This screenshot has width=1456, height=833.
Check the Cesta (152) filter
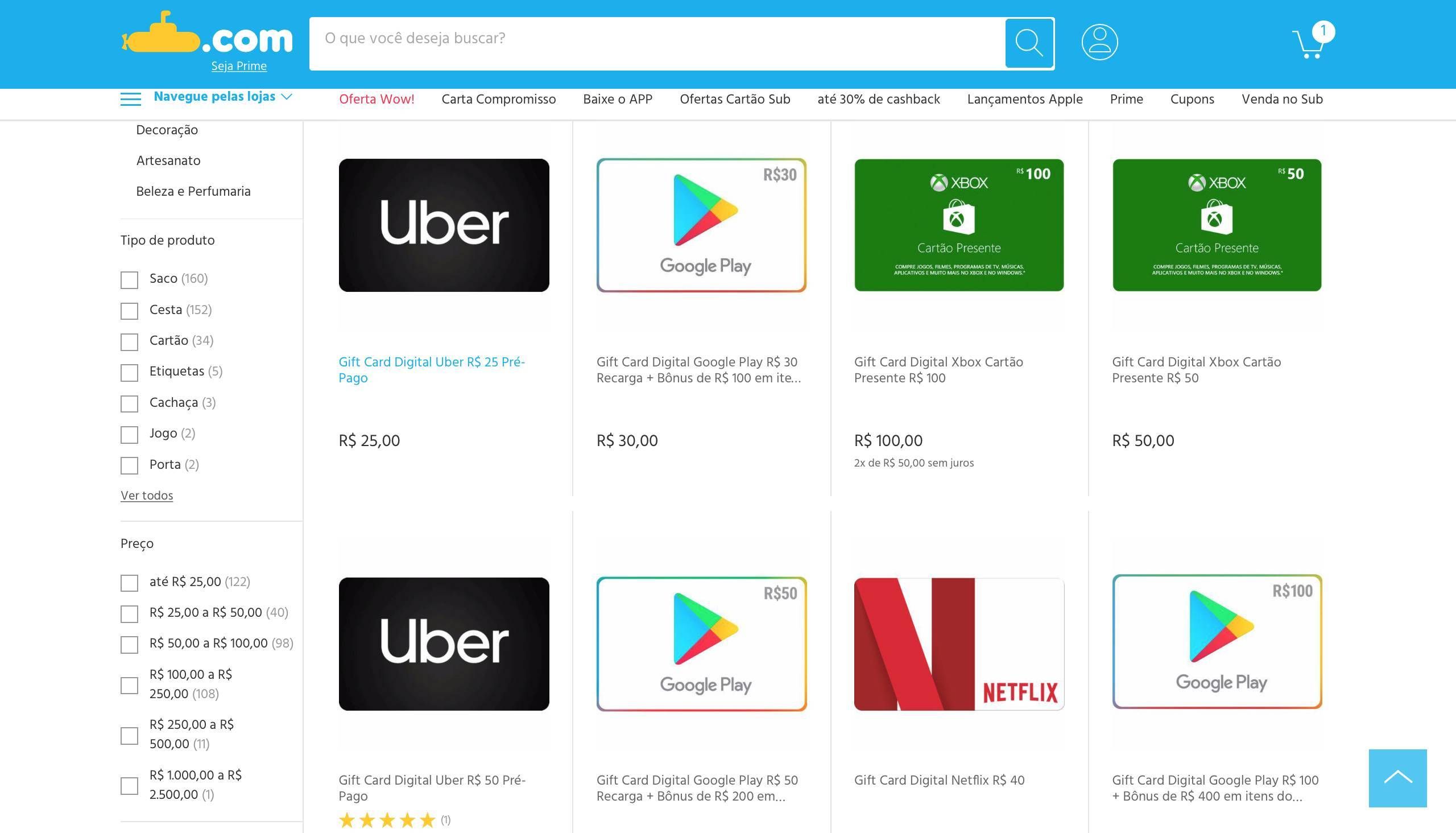(129, 311)
